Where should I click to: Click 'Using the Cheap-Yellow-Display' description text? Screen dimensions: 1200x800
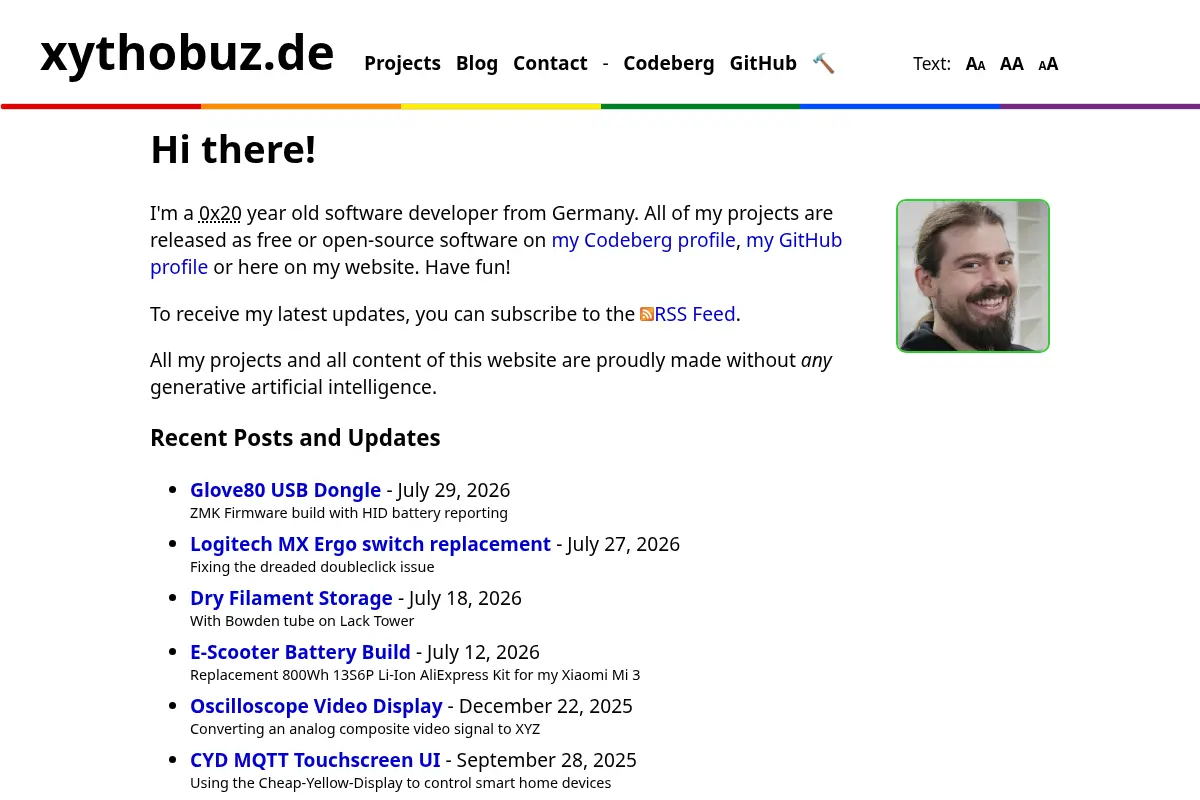tap(400, 783)
